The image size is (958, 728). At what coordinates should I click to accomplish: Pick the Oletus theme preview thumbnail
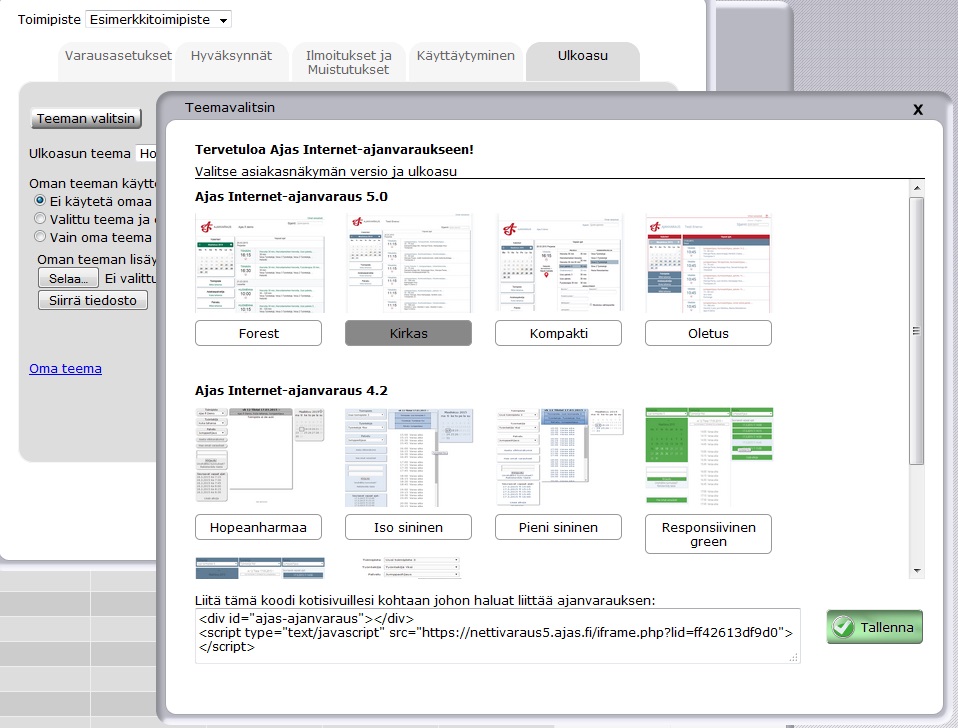pos(708,262)
